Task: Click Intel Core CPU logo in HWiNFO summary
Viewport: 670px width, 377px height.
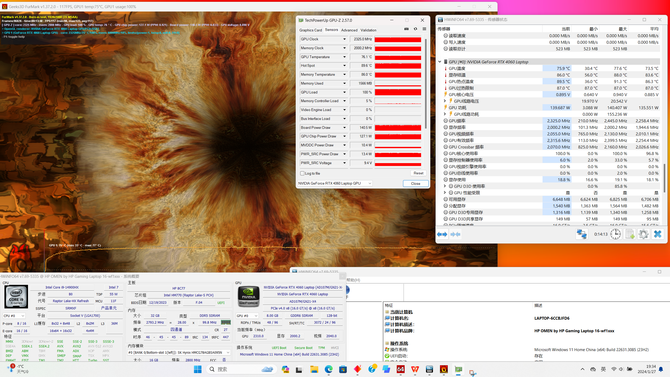Action: click(16, 296)
